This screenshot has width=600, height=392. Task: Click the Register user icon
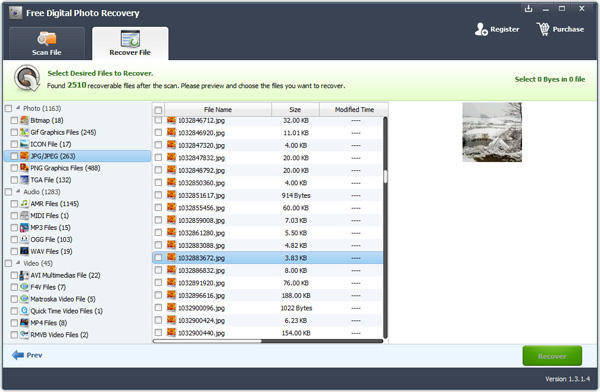481,29
